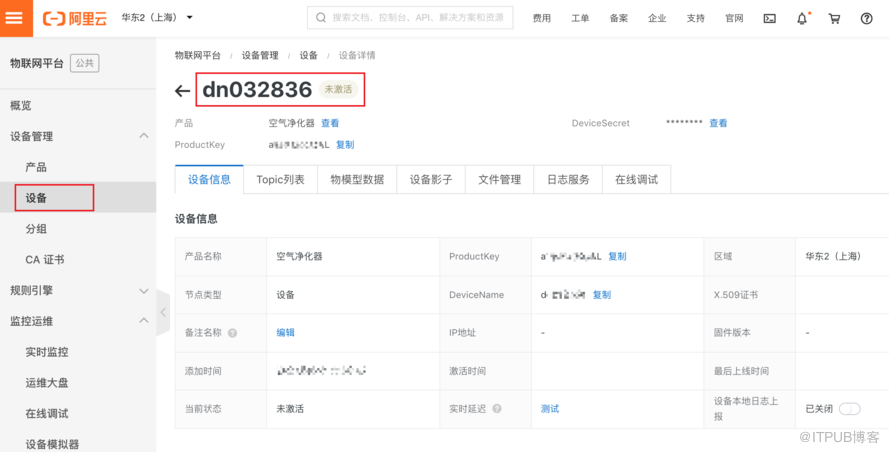Expand the 规则引擎 sidebar section
889x452 pixels.
pyautogui.click(x=143, y=291)
